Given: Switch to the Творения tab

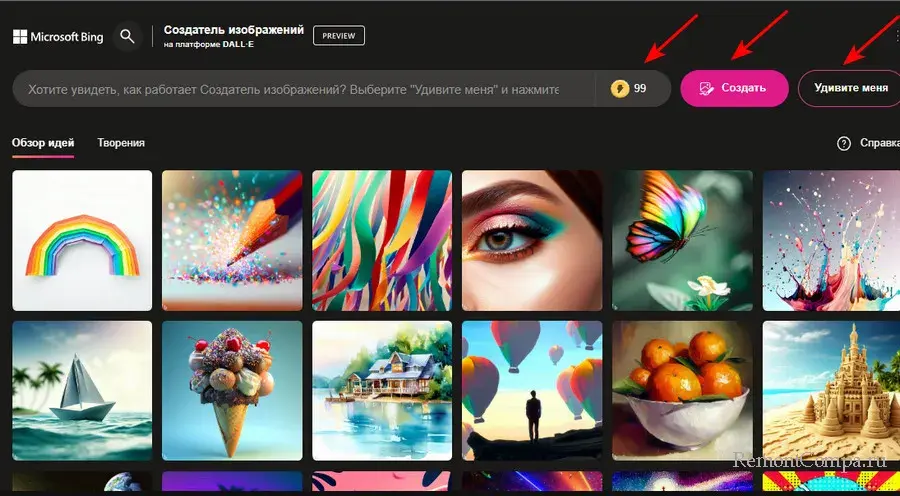Looking at the screenshot, I should click(x=121, y=143).
